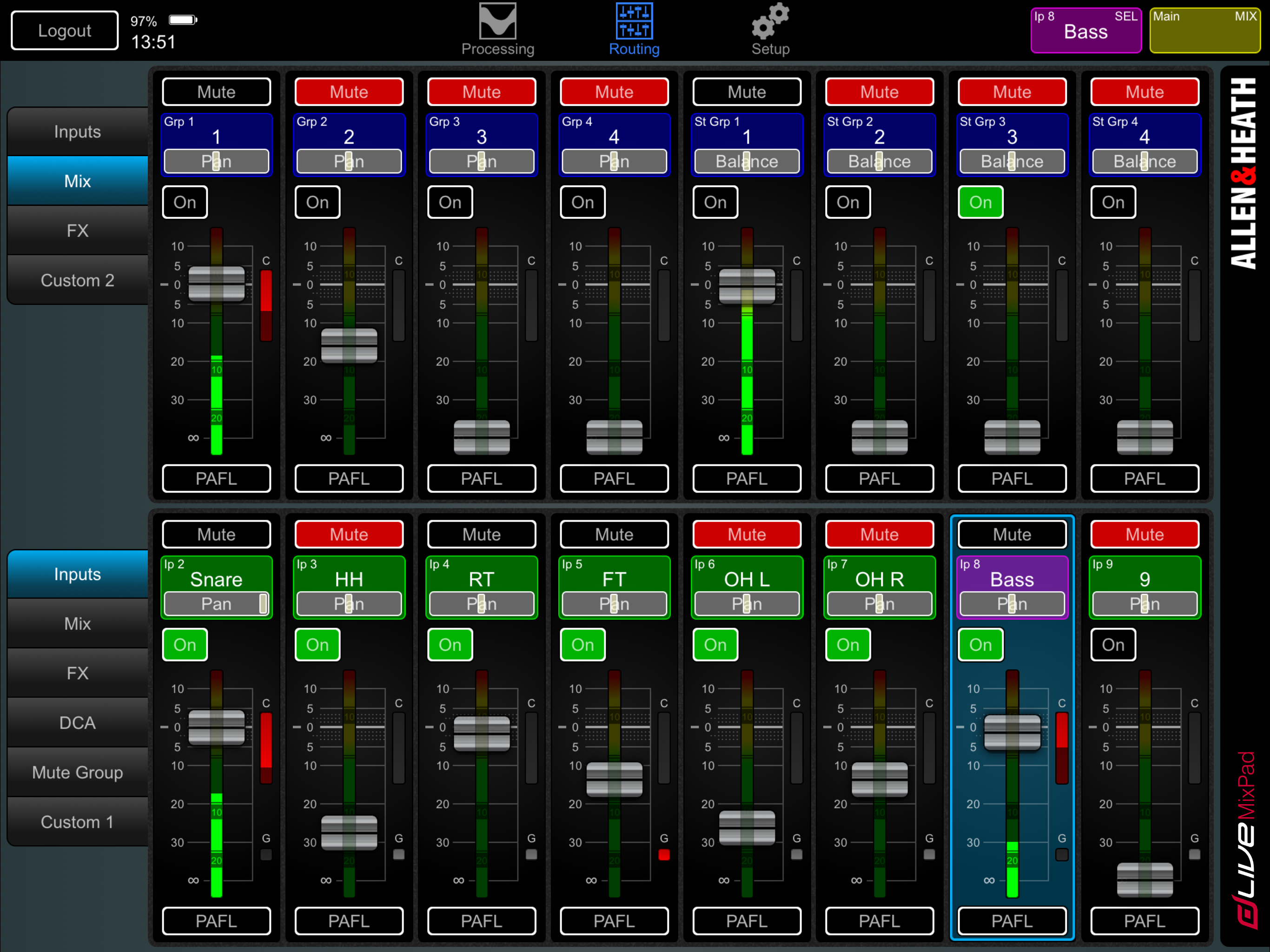The width and height of the screenshot is (1270, 952).
Task: Click the Pan slider on the HH channel
Action: tap(349, 603)
